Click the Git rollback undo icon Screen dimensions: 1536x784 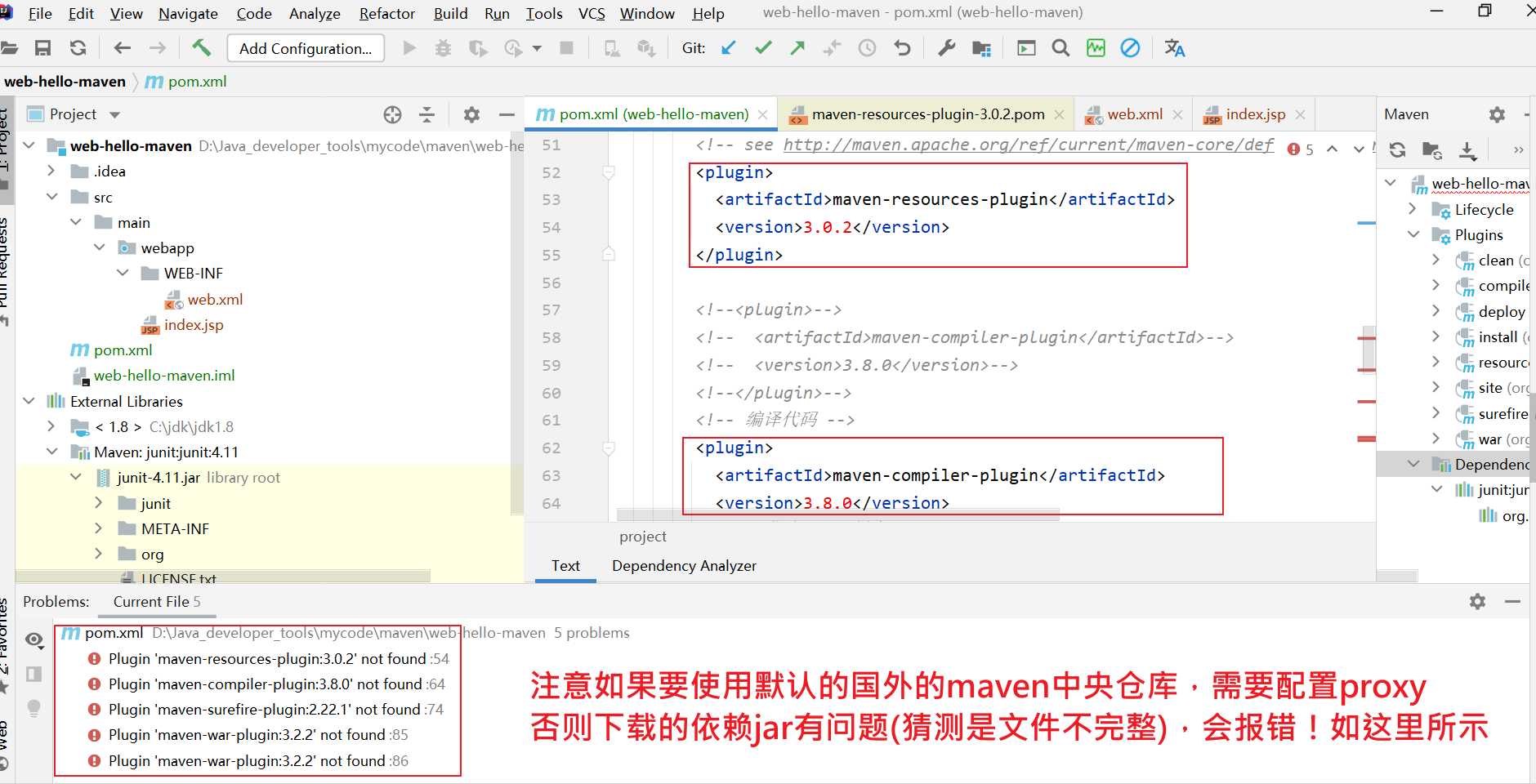tap(902, 48)
